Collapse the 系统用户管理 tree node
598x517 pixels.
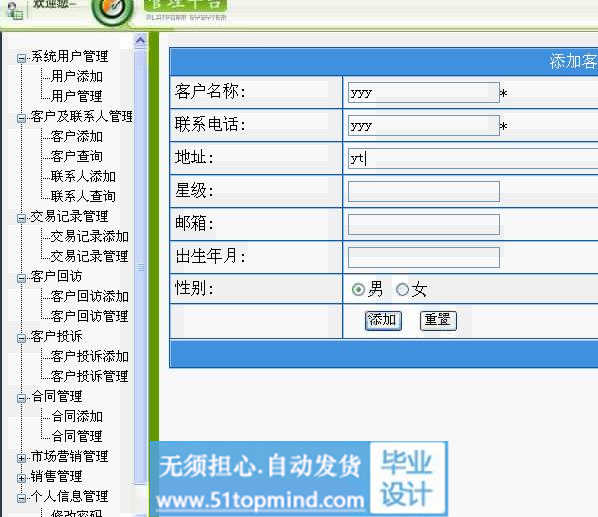pyautogui.click(x=21, y=58)
